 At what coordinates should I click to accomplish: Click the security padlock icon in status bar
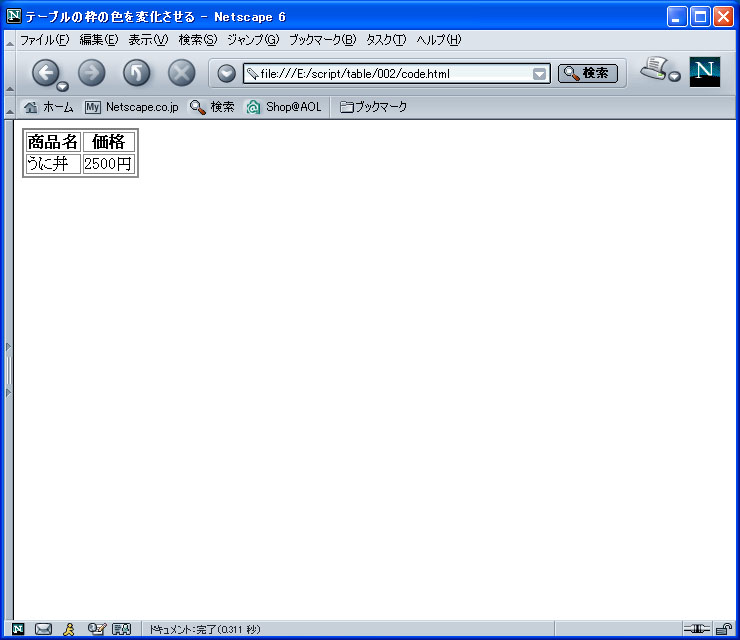pyautogui.click(x=723, y=629)
